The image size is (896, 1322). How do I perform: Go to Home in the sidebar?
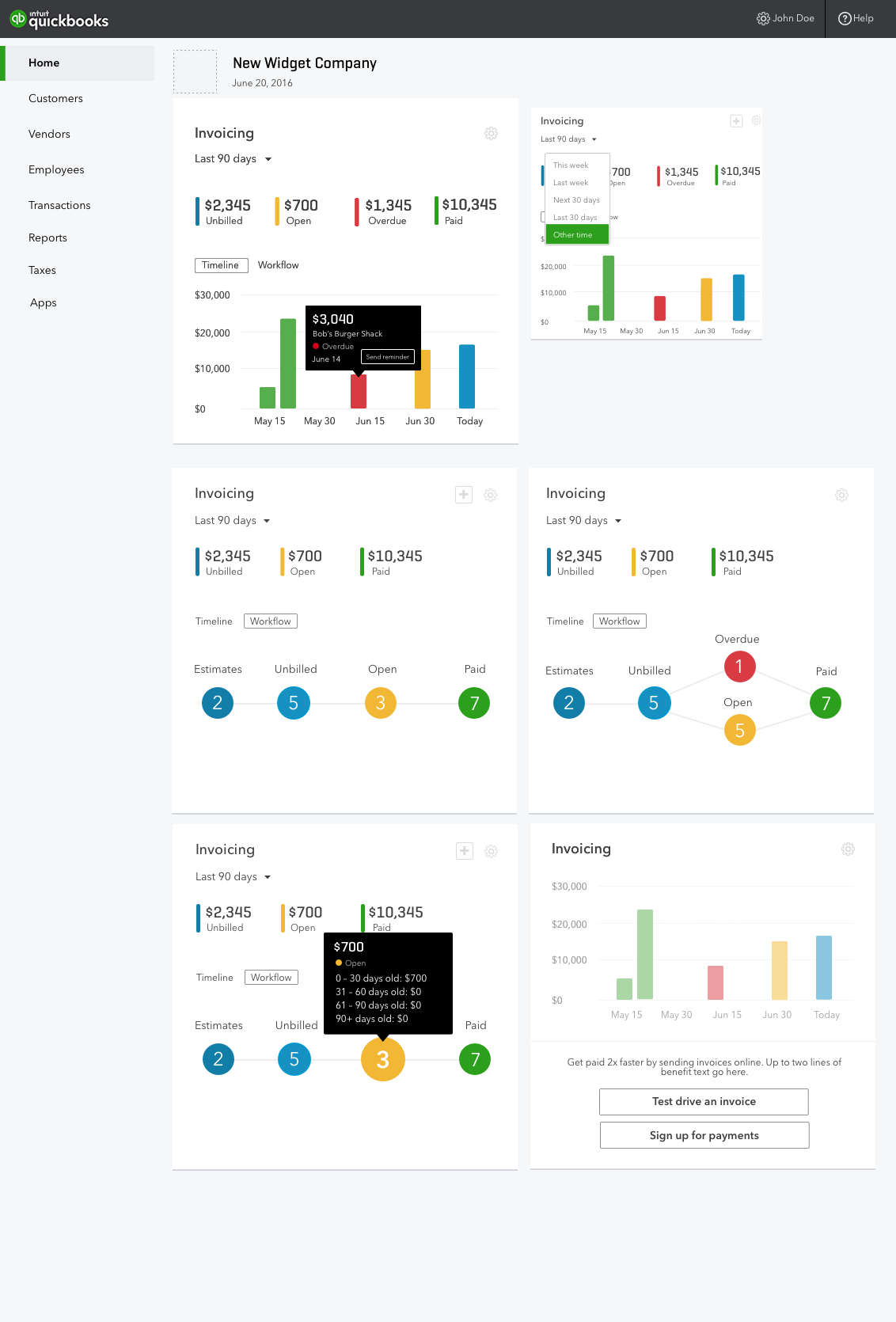coord(77,63)
